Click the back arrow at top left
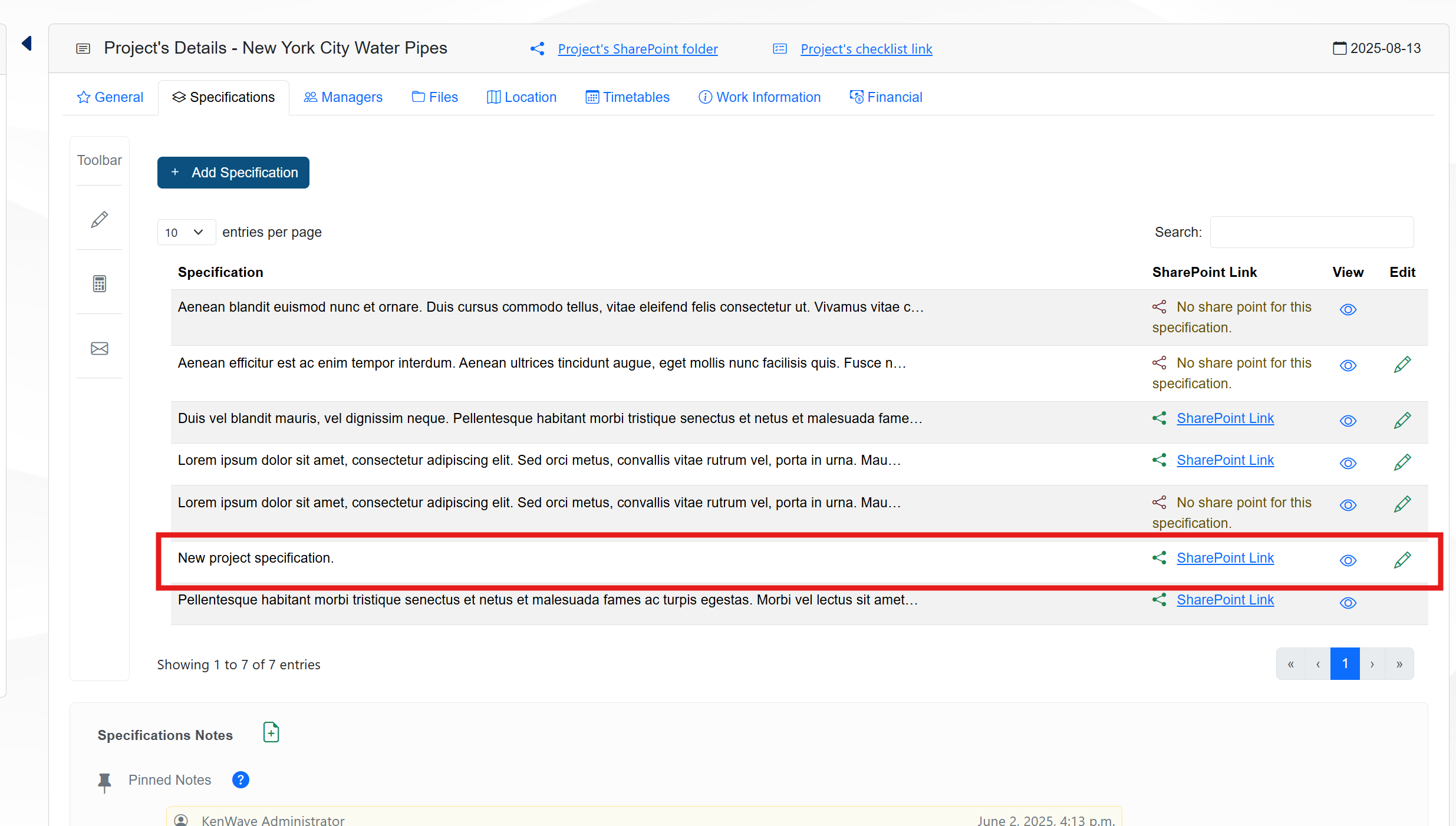1456x826 pixels. tap(27, 43)
